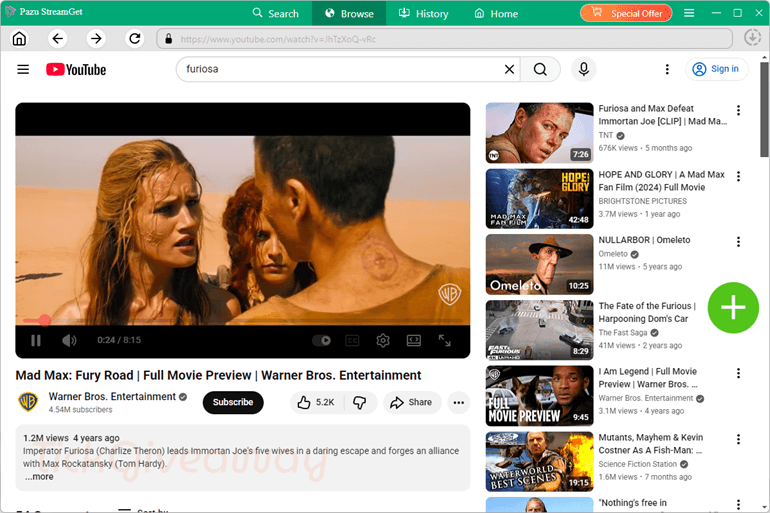Open I Am Legend Full Movie Preview thumbnail
This screenshot has height=513, width=770.
pos(539,396)
